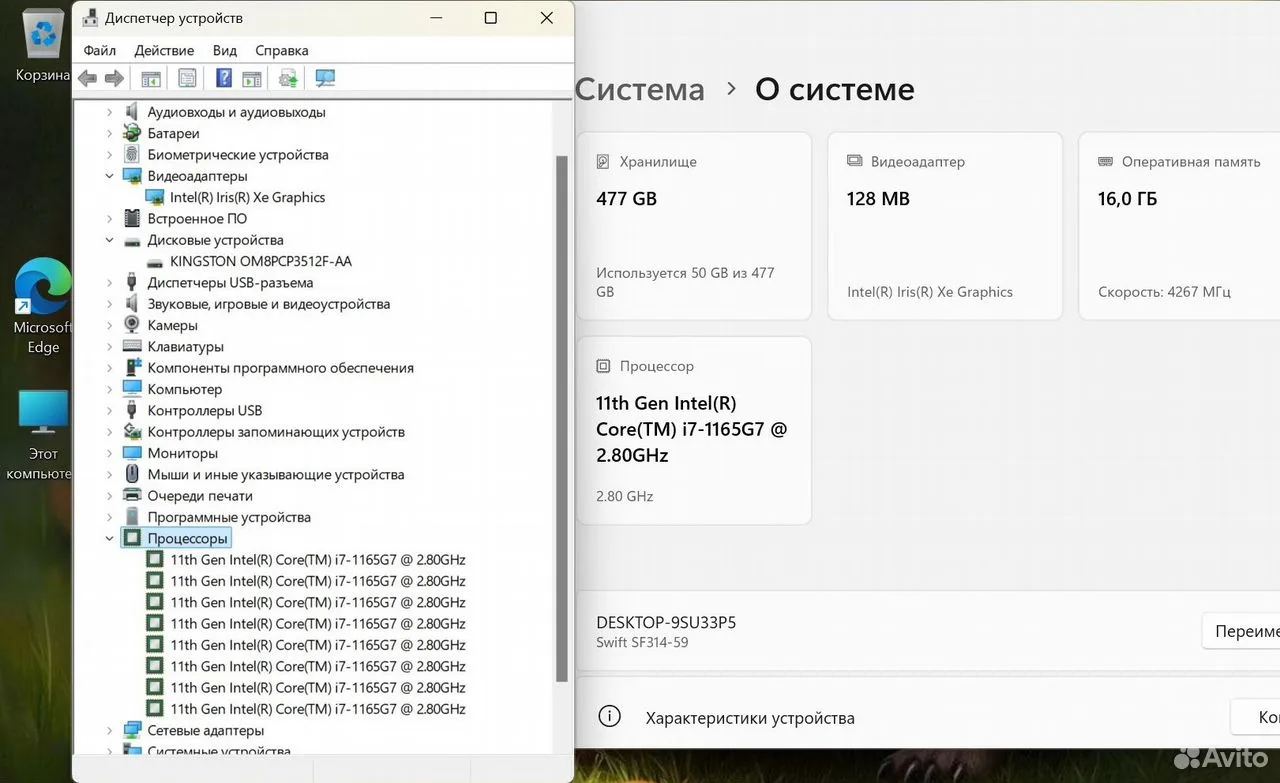Expand Мыши и иные указывающие устройства

pos(110,474)
